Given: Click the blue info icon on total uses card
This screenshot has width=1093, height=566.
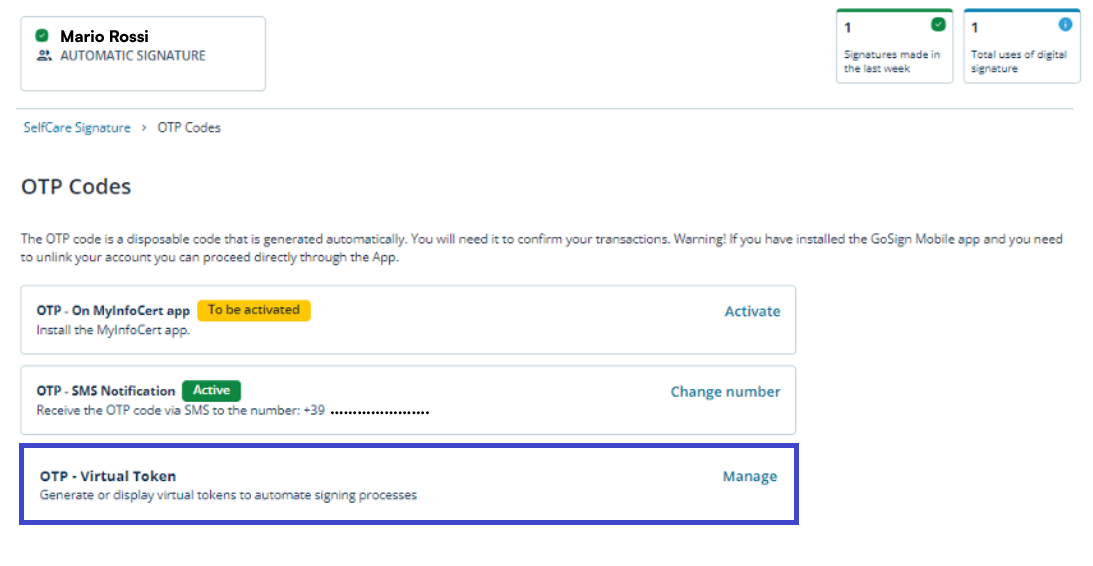Looking at the screenshot, I should click(x=1065, y=25).
